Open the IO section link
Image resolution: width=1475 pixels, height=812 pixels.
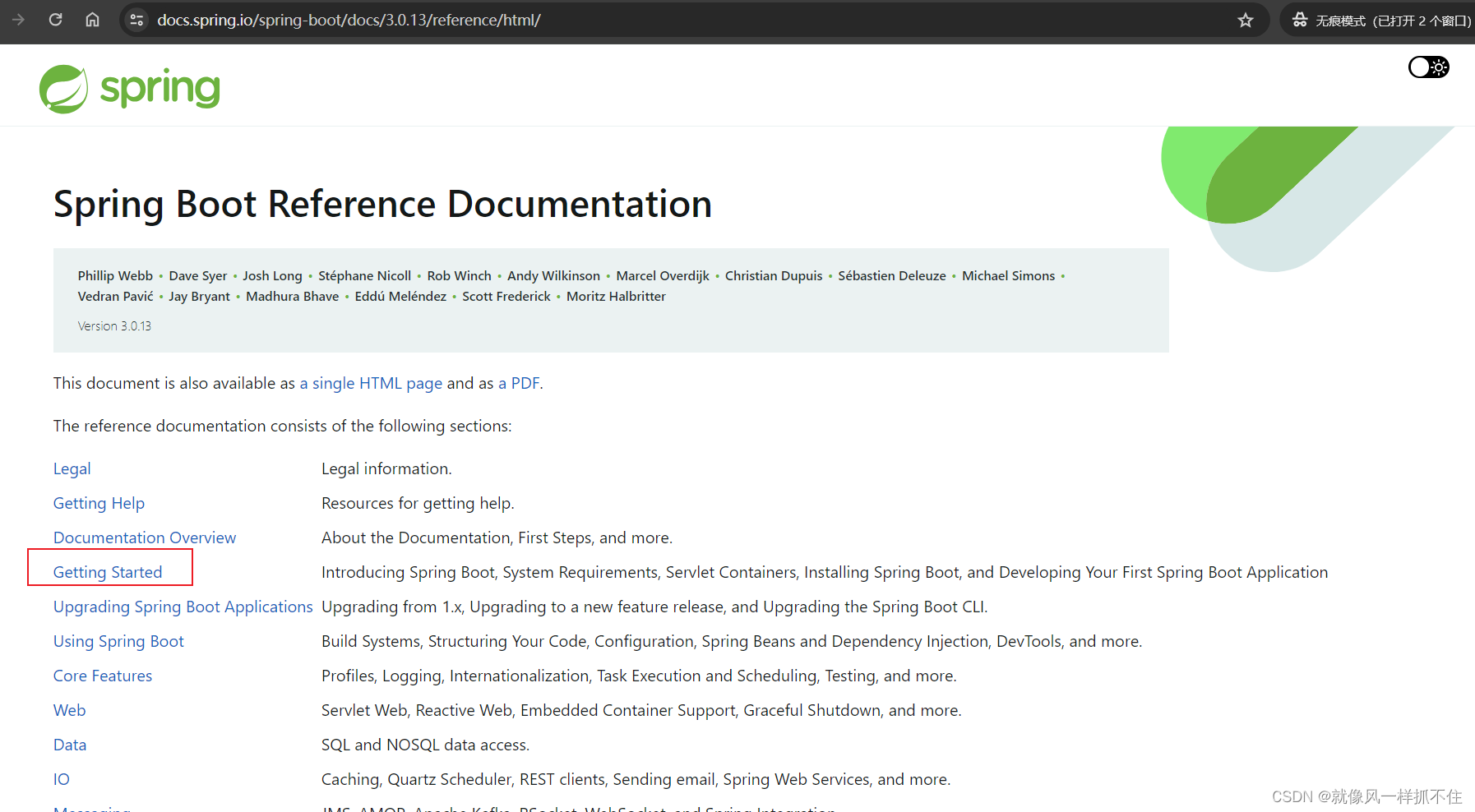coord(62,779)
